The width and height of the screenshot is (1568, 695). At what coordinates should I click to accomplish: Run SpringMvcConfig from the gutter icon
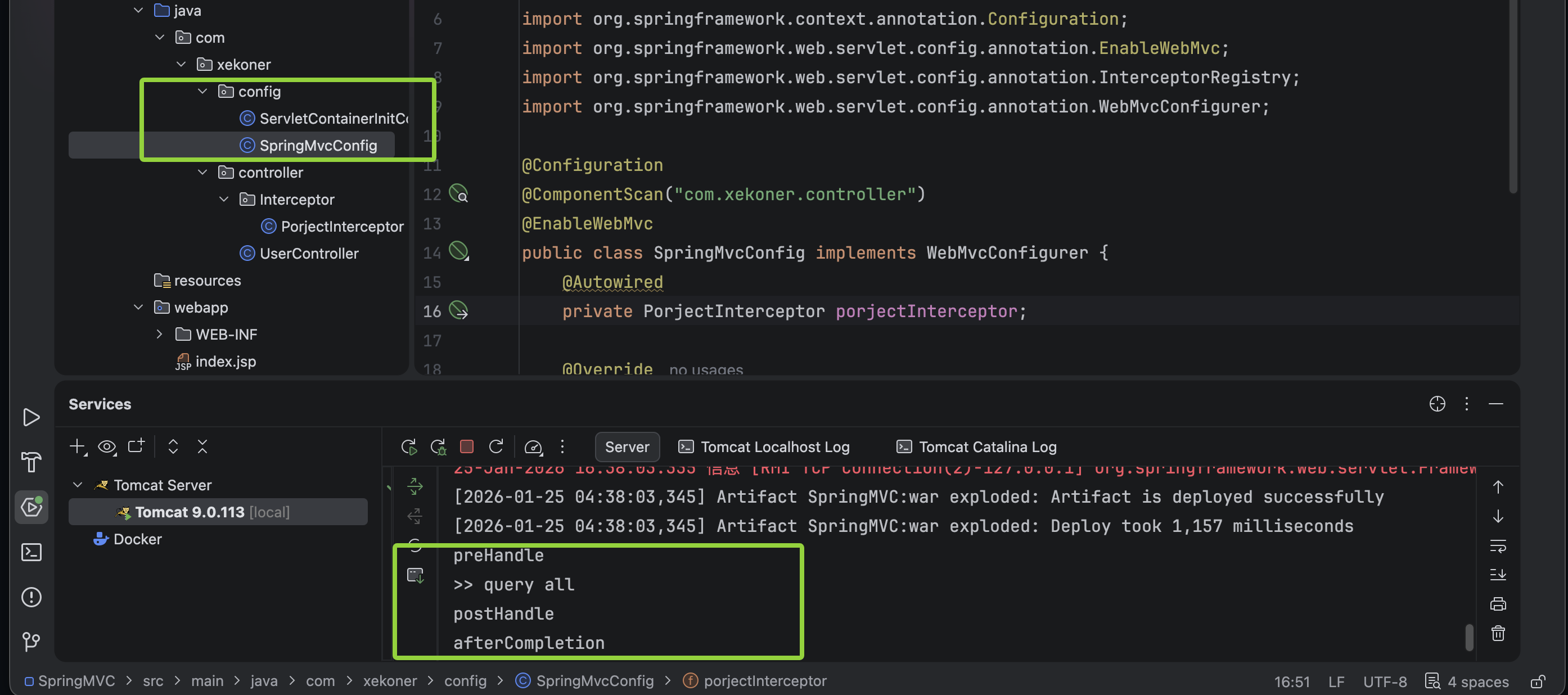[457, 251]
